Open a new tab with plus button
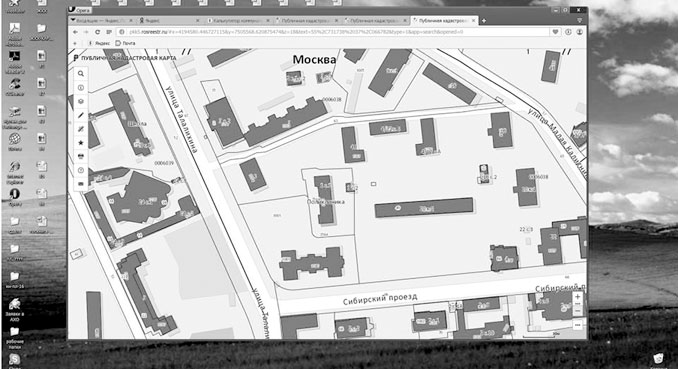The width and height of the screenshot is (678, 369). (x=484, y=20)
